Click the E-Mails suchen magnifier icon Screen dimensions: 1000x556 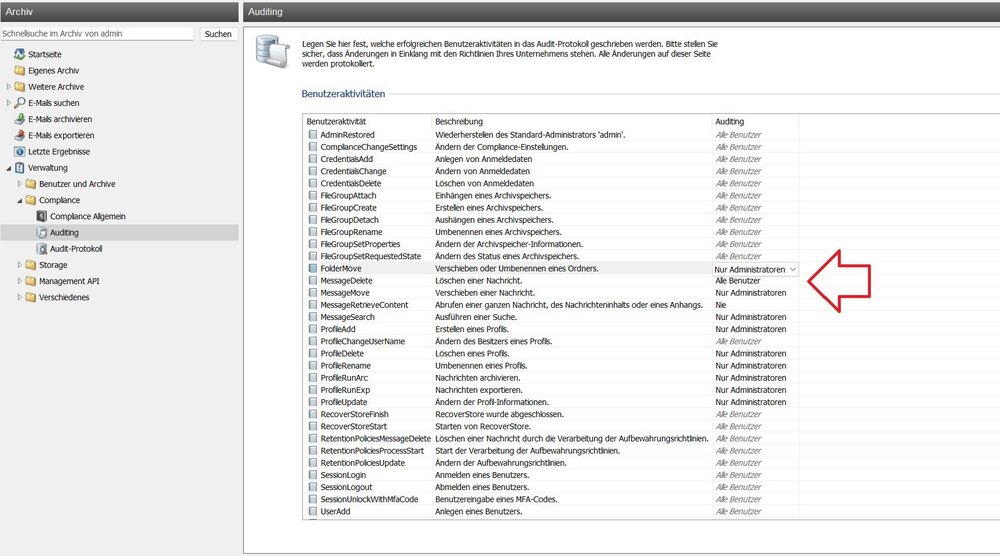pos(19,103)
